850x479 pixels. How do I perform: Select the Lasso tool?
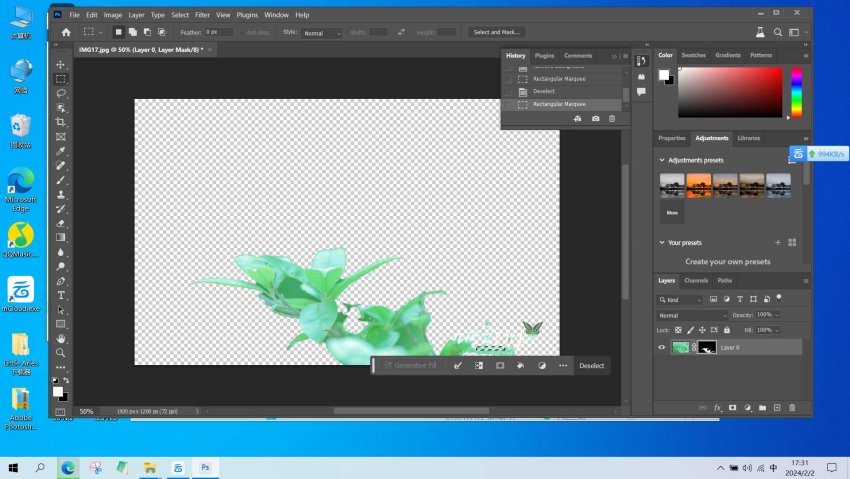61,93
